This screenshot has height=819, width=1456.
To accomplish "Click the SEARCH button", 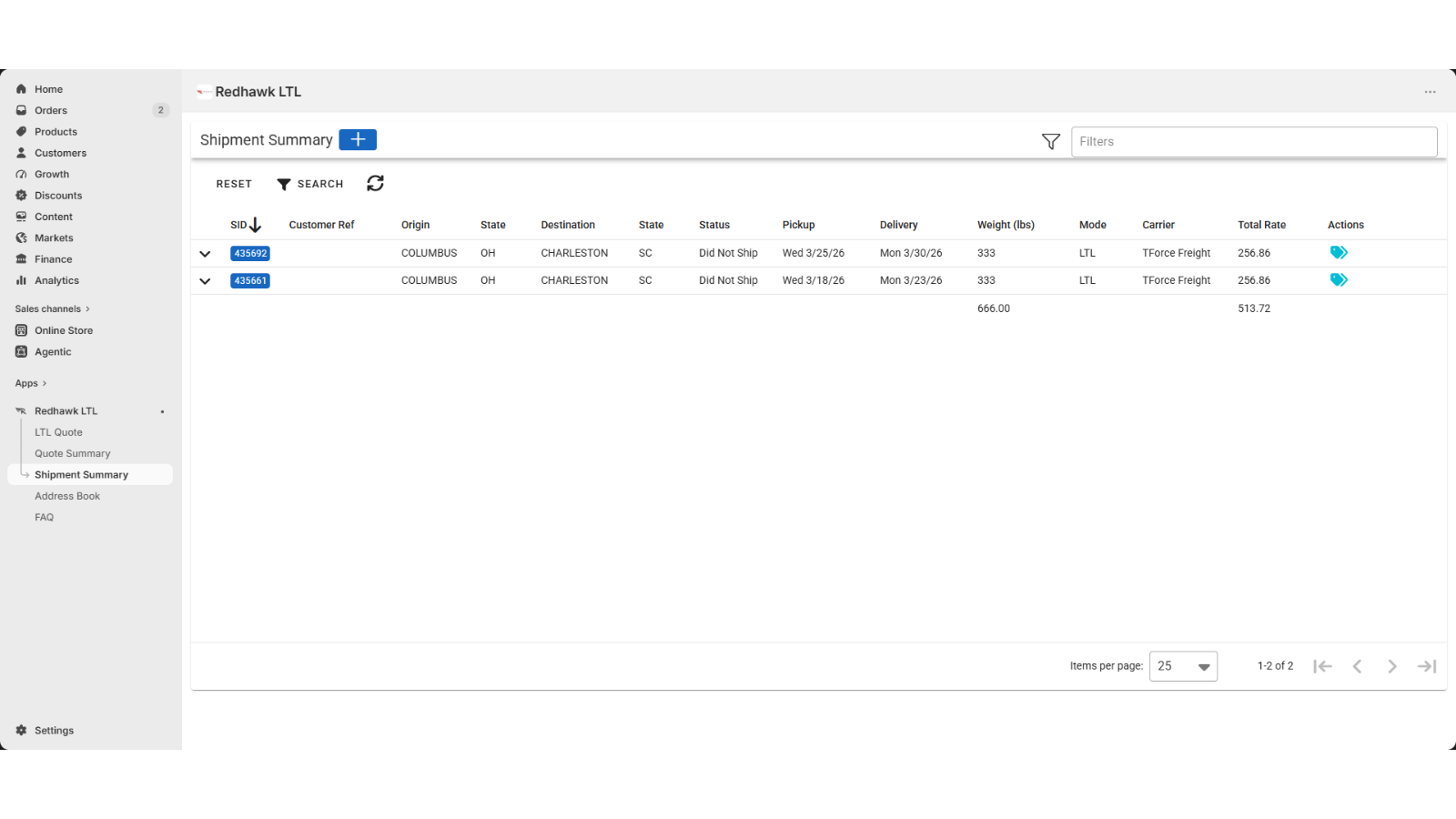I will coord(310,184).
